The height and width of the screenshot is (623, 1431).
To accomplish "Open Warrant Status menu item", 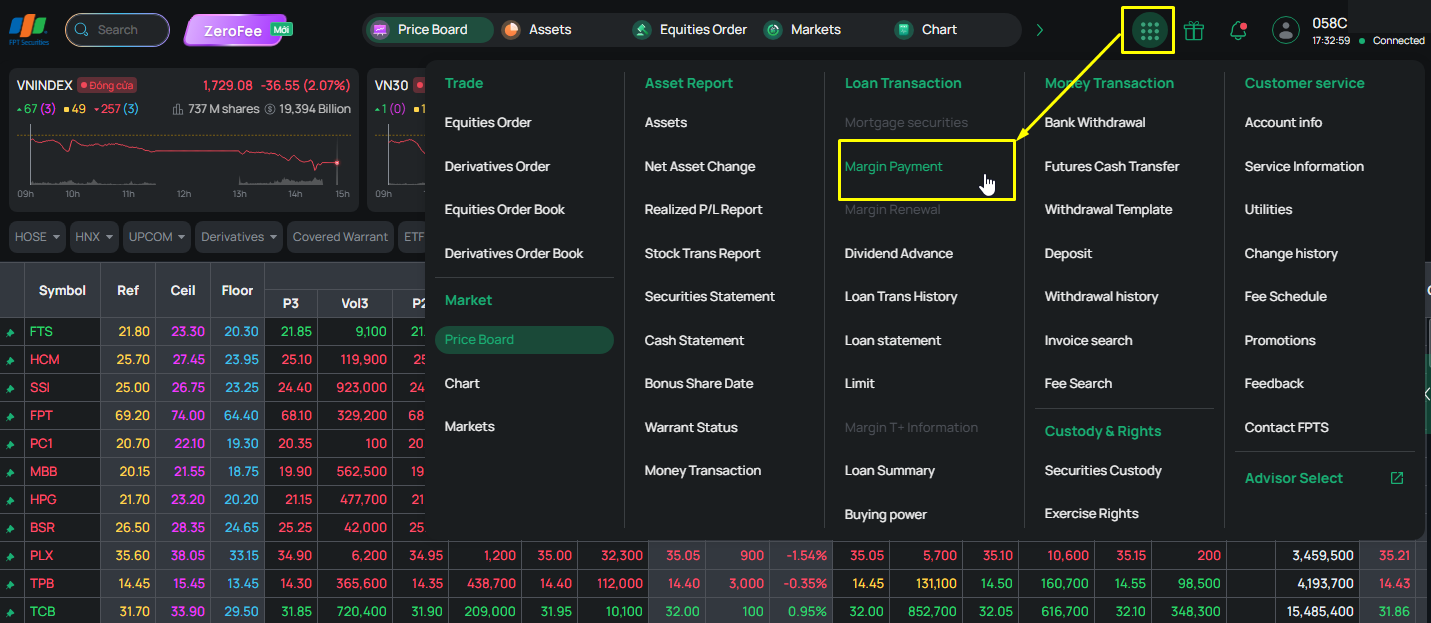I will pyautogui.click(x=691, y=428).
